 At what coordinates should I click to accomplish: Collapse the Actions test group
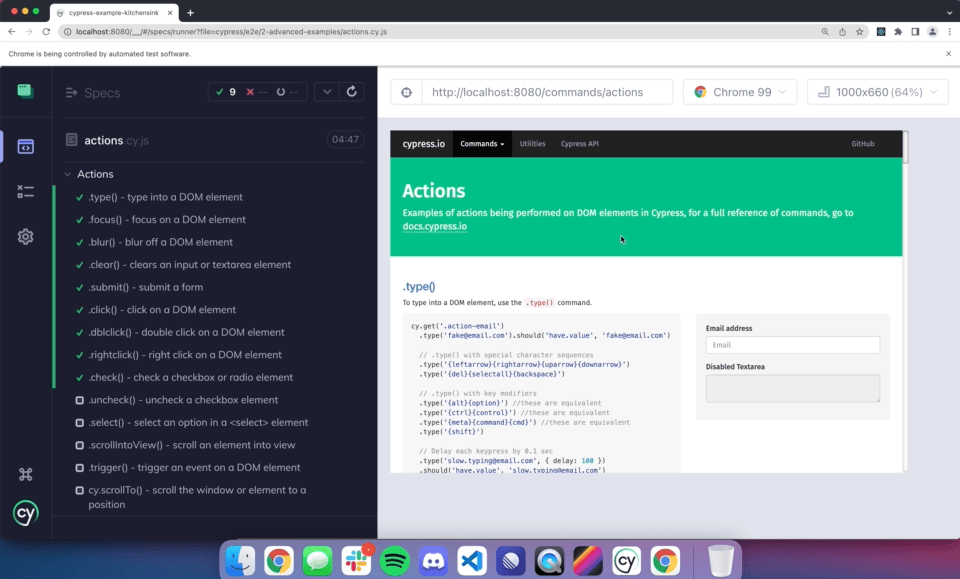(67, 173)
